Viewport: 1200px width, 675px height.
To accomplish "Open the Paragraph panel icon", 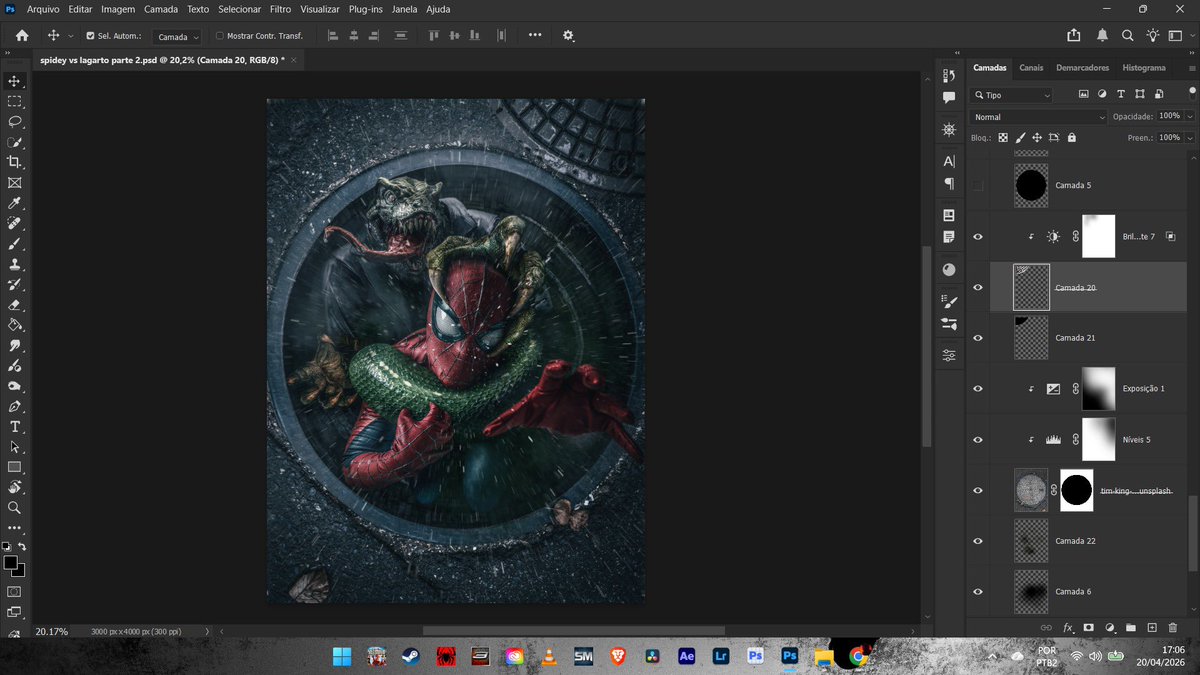I will click(949, 184).
